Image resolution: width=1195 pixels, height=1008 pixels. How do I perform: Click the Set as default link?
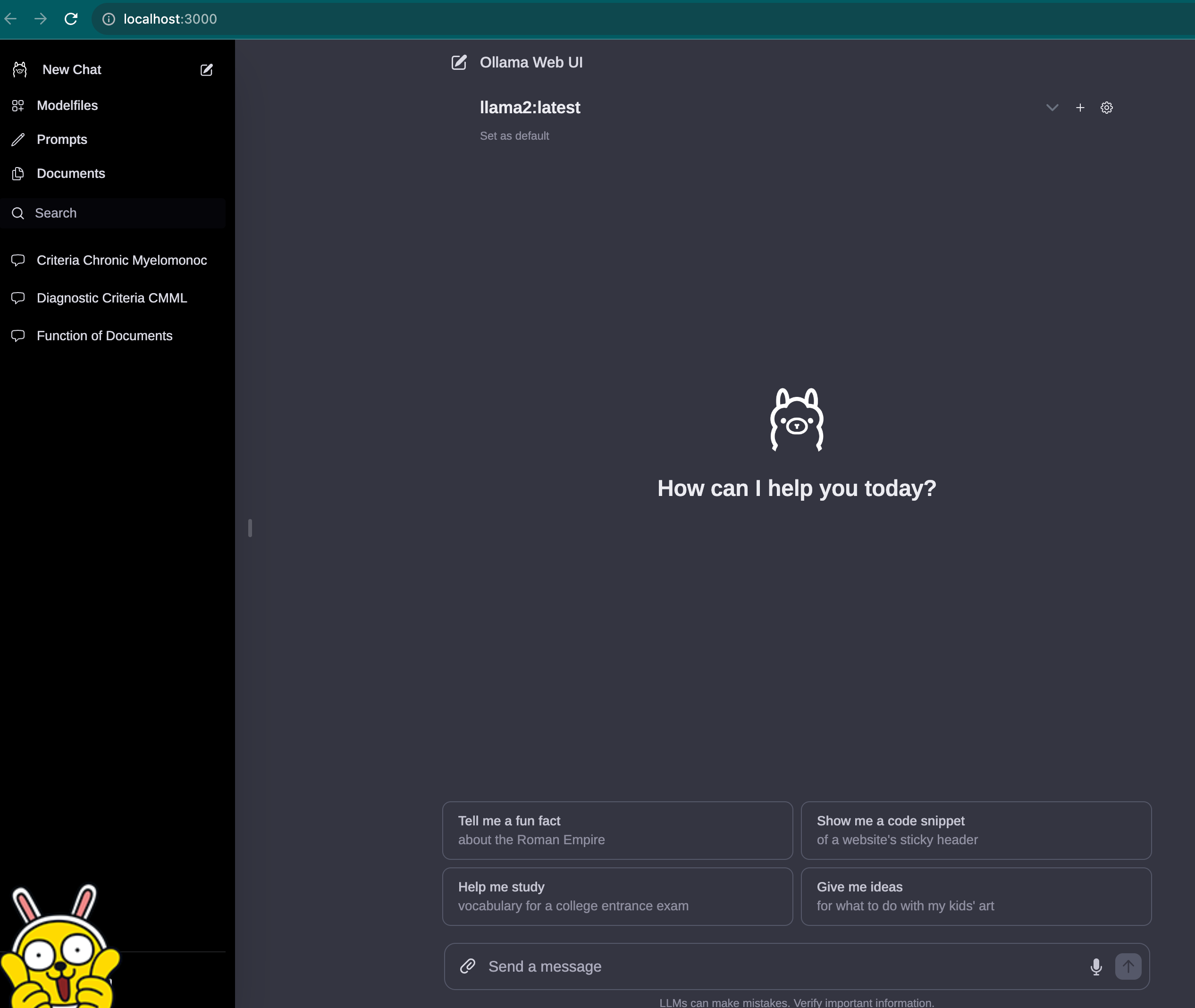click(514, 136)
